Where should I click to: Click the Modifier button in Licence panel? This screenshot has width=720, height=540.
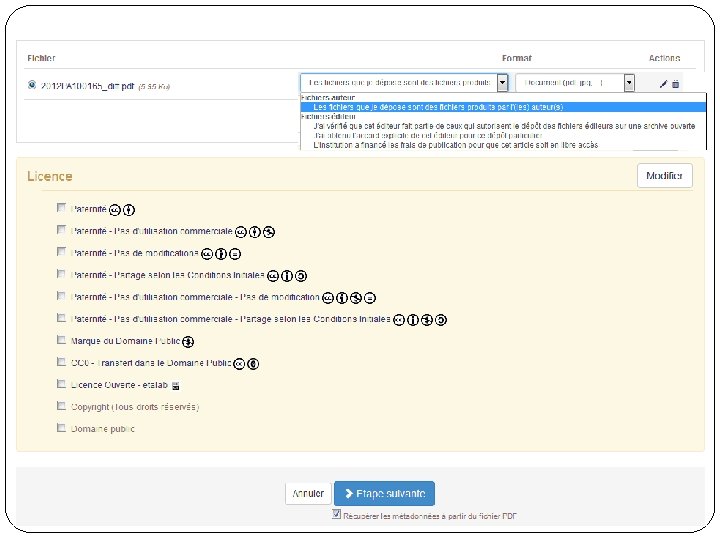coord(664,175)
